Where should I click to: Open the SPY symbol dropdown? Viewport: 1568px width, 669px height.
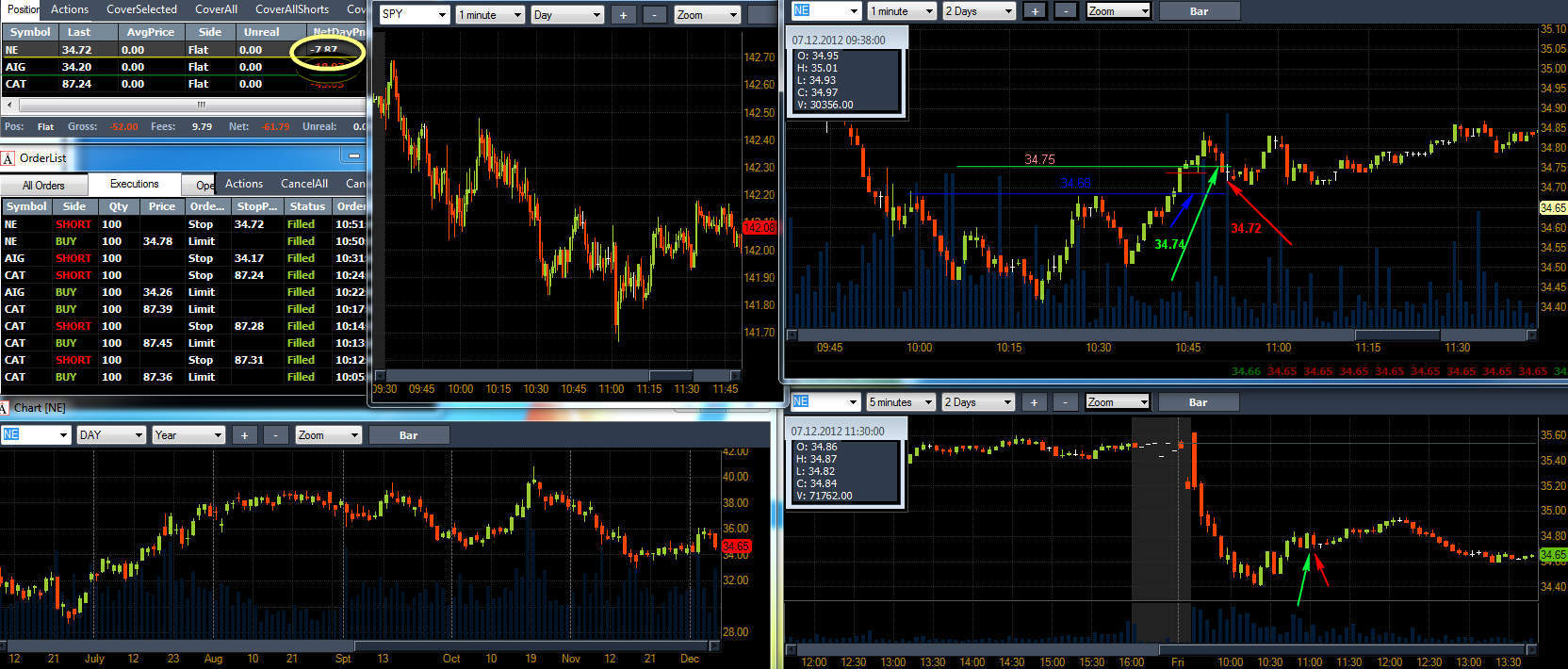pyautogui.click(x=415, y=15)
